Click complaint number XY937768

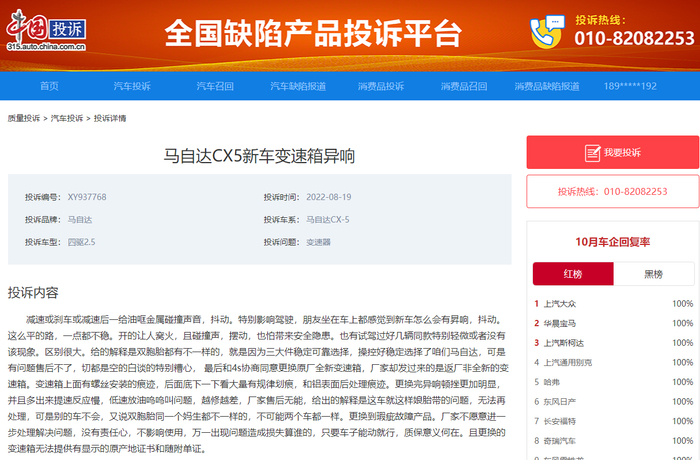87,197
